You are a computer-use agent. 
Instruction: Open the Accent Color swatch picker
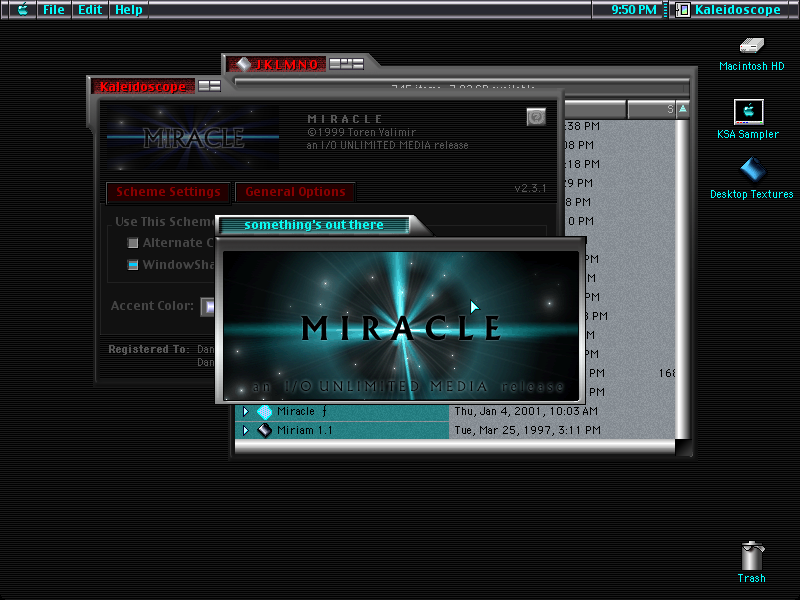(x=208, y=306)
